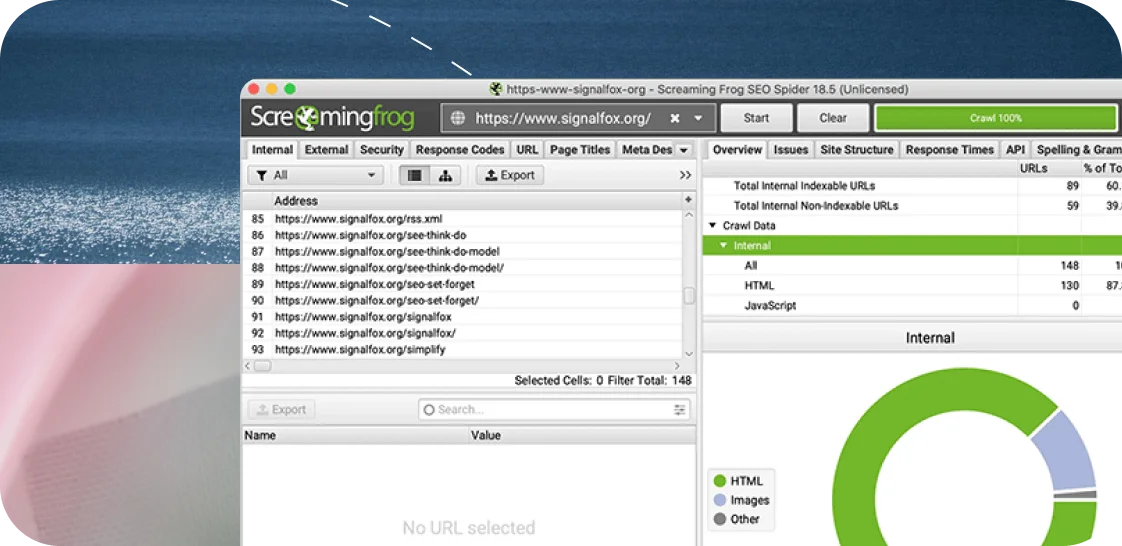Click the Clear button
Screen dimensions: 1122x546
pos(833,118)
